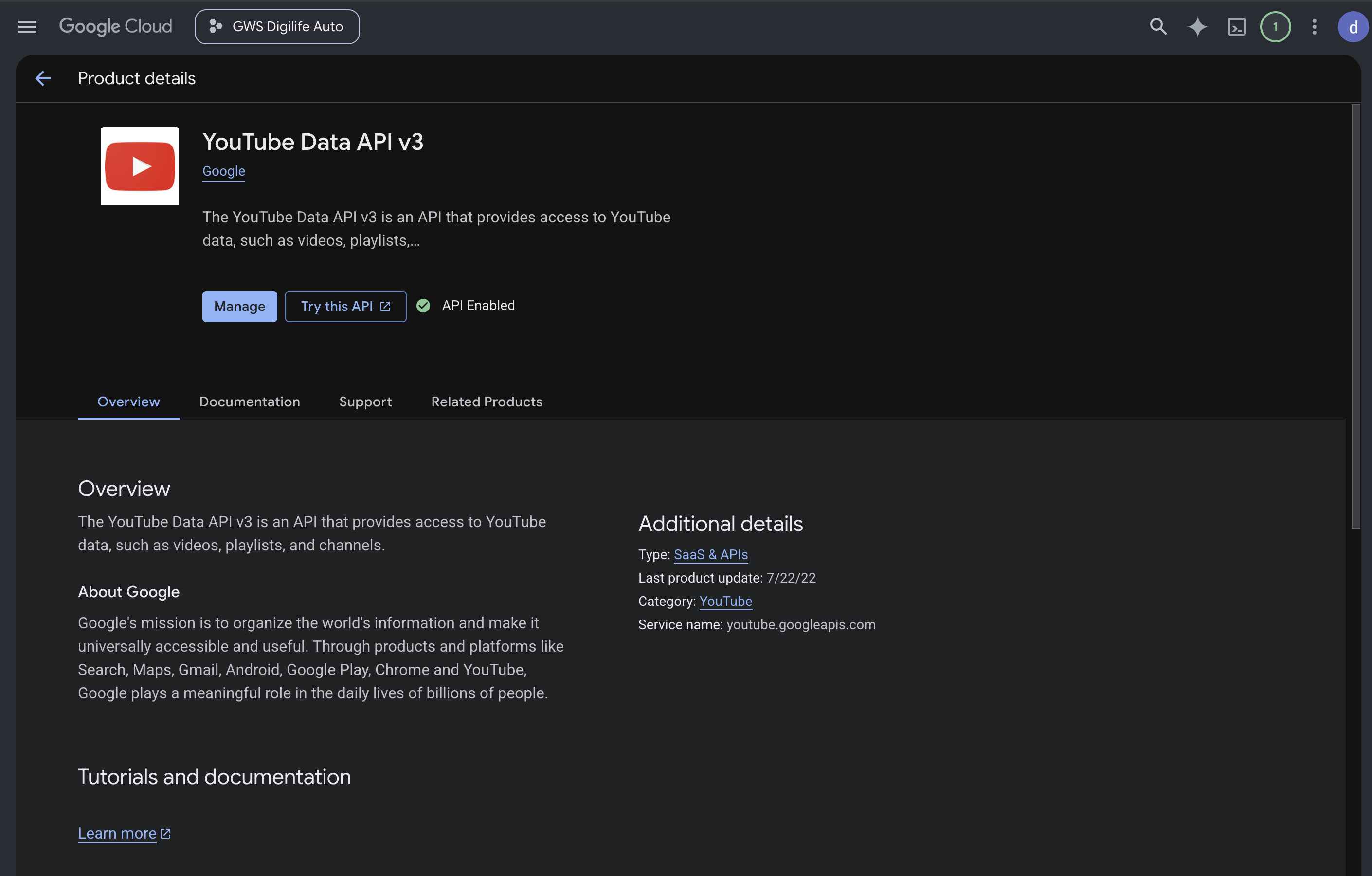1372x876 pixels.
Task: Open the YouTube category link
Action: pos(726,602)
